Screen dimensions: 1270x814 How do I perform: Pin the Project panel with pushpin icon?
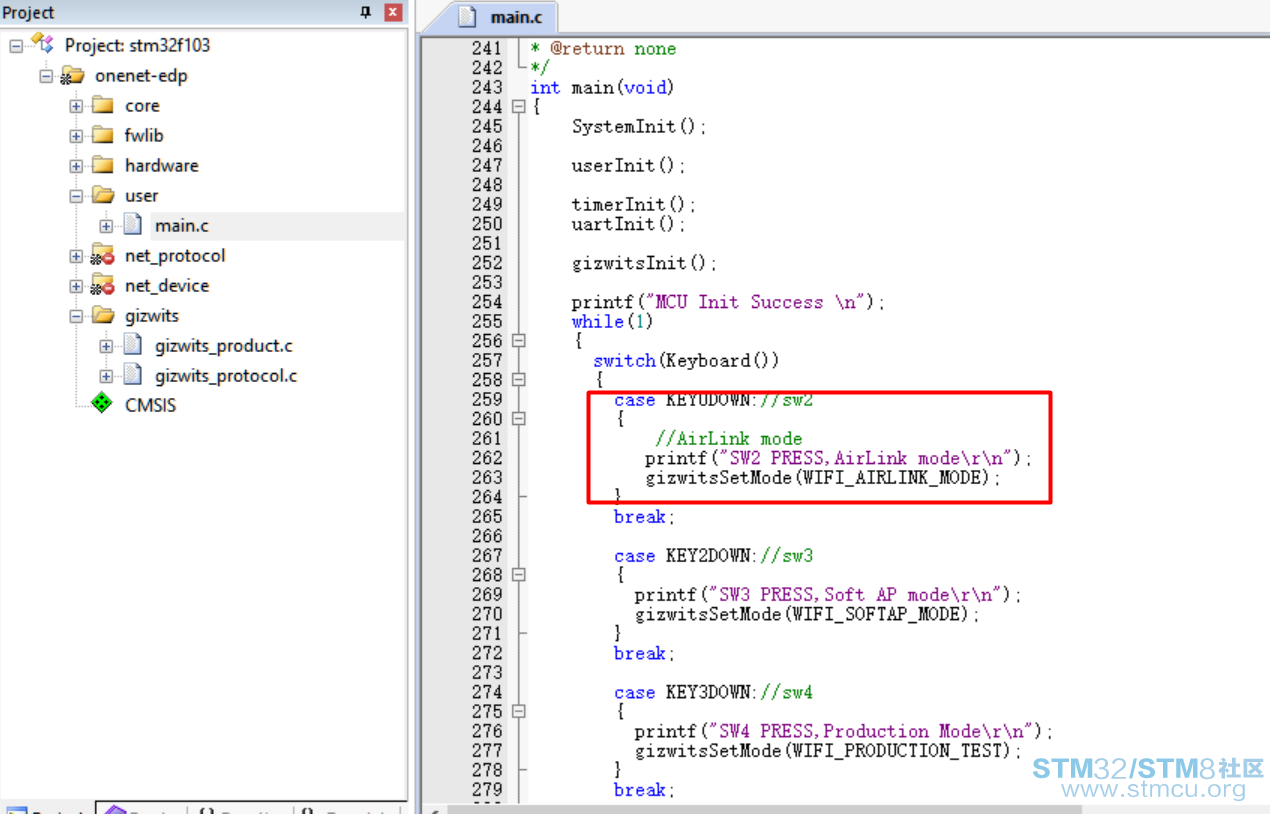(x=365, y=12)
